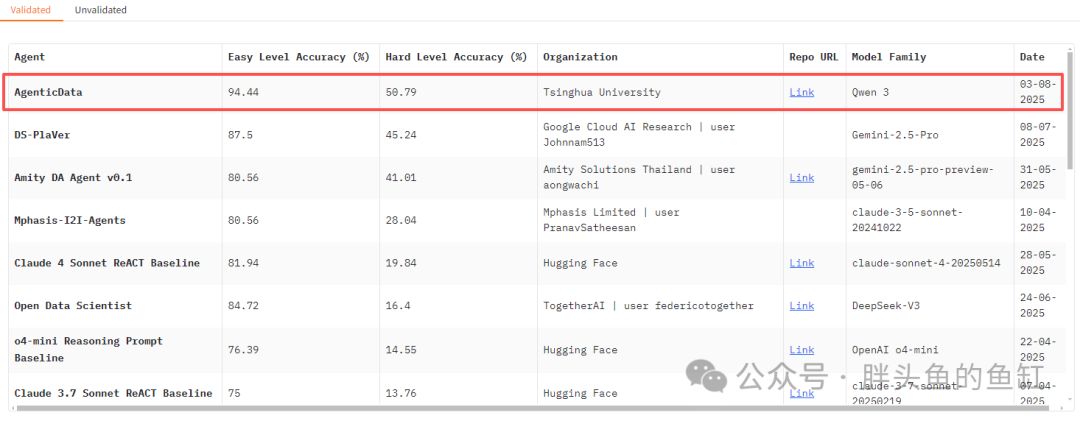Click the 28.04 hard accuracy value
This screenshot has height=421, width=1080.
[x=401, y=220]
